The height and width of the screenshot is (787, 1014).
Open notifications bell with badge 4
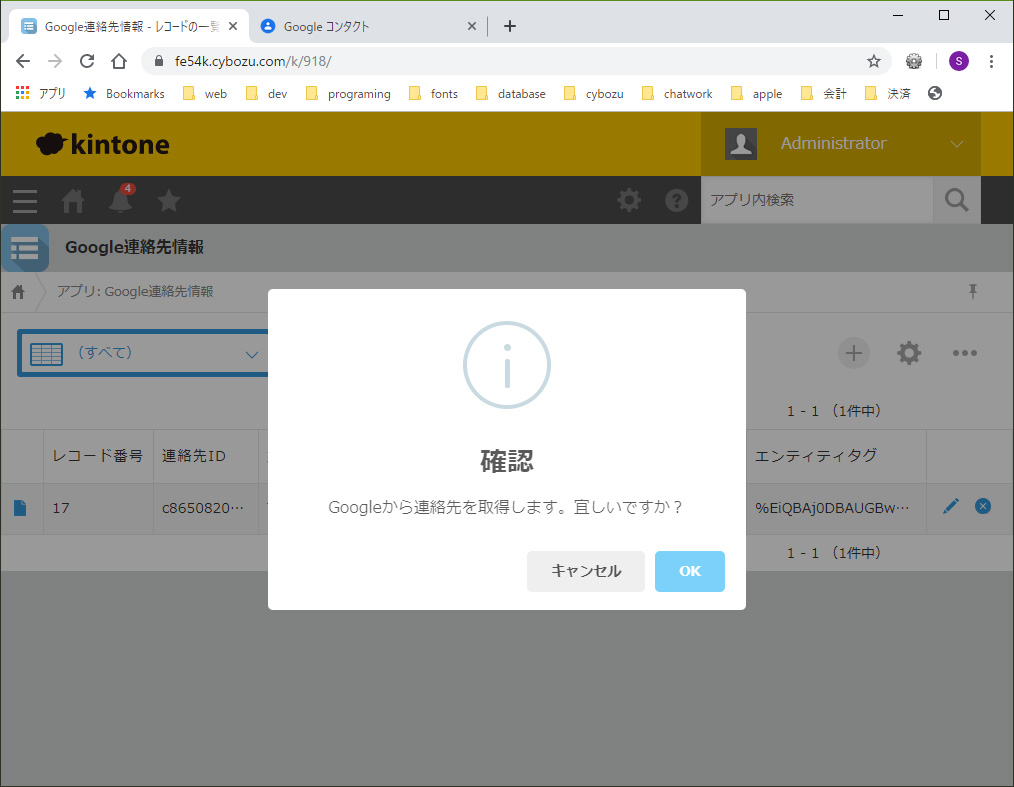click(121, 199)
